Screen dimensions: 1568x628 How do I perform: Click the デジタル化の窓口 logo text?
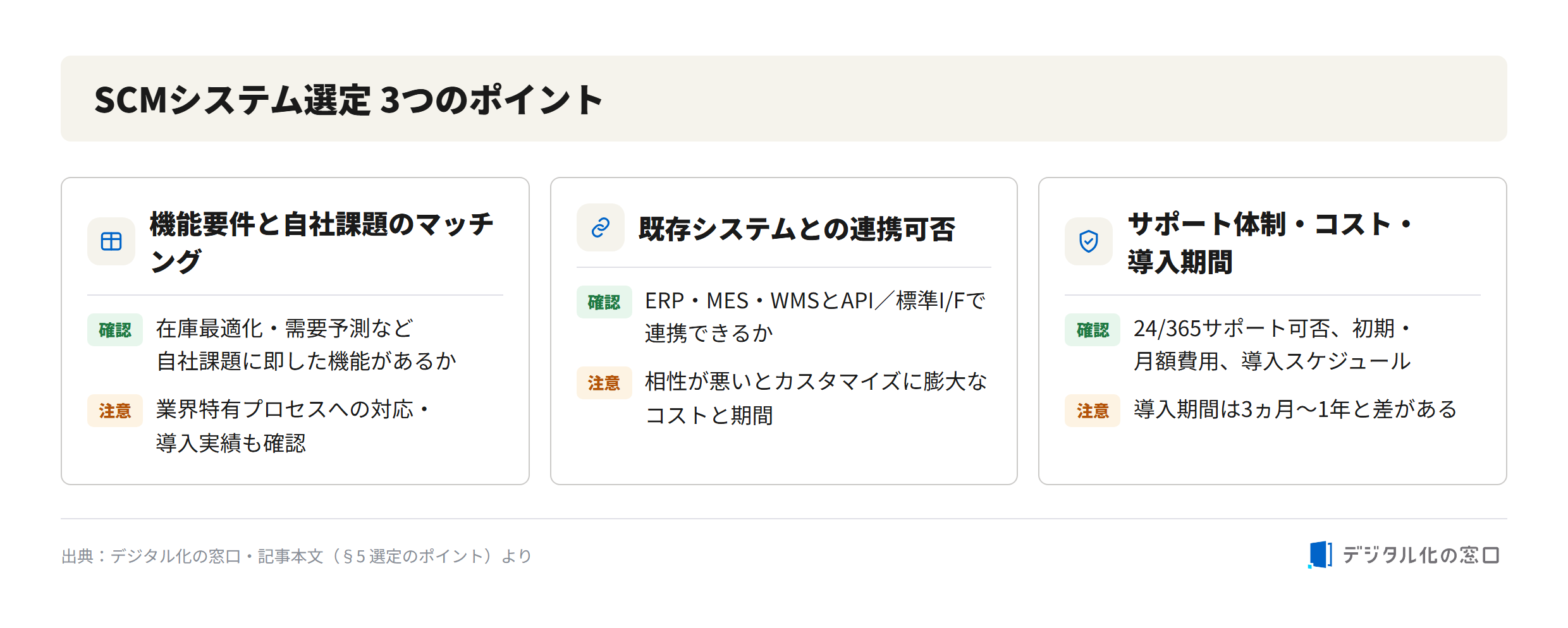point(1421,555)
